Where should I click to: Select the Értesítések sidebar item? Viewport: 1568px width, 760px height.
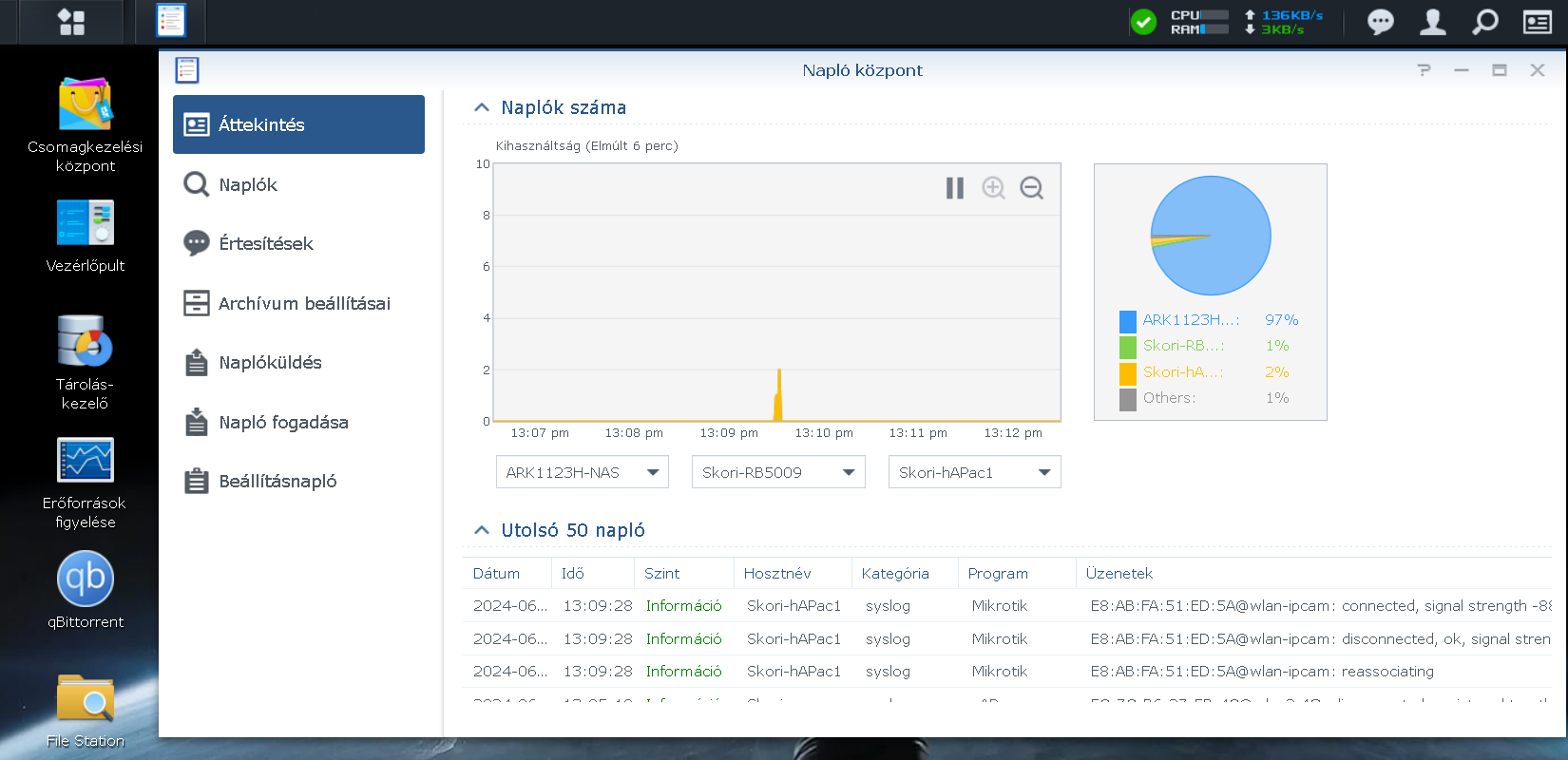click(x=265, y=244)
